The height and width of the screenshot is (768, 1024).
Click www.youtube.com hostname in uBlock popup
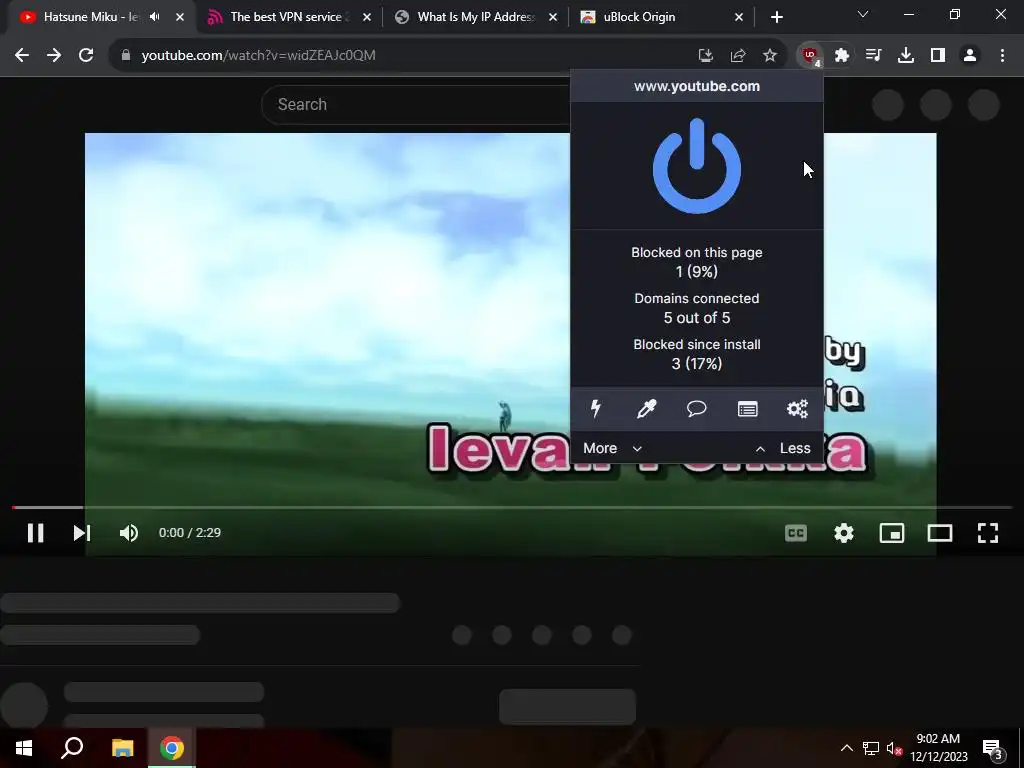point(697,86)
